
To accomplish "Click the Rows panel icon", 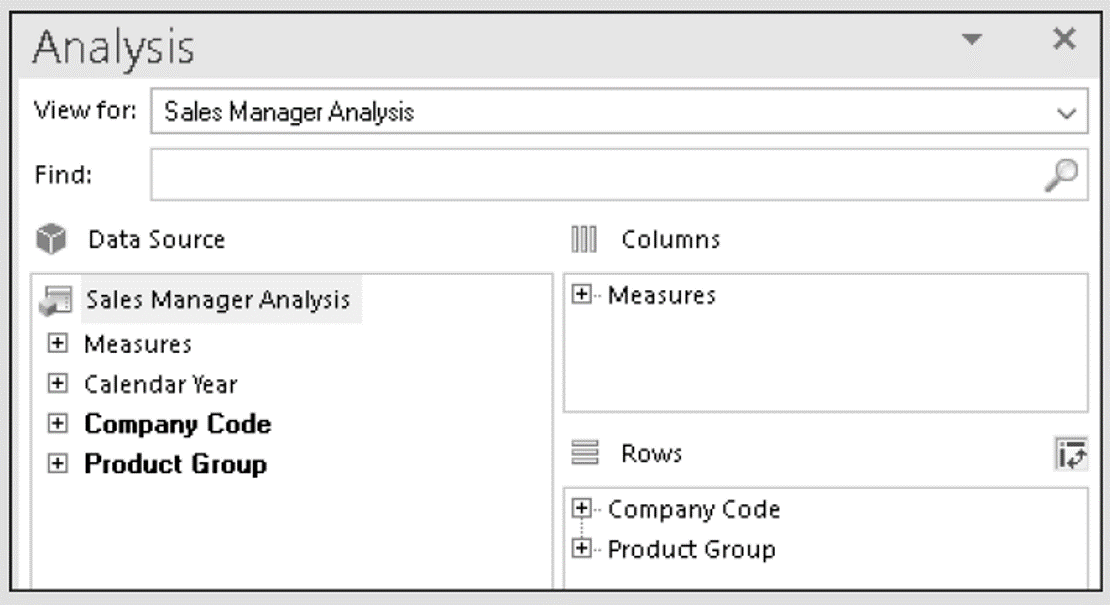I will (585, 454).
